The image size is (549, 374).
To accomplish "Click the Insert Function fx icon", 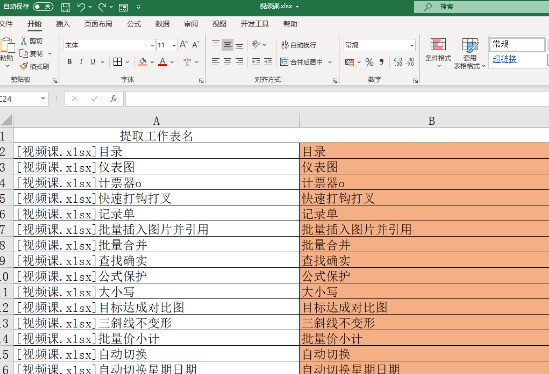I will (113, 99).
